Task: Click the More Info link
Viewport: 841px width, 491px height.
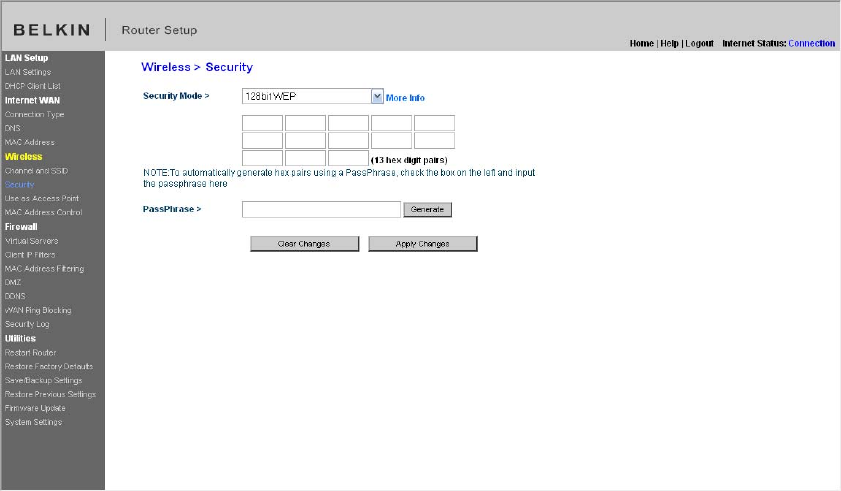Action: (x=405, y=98)
